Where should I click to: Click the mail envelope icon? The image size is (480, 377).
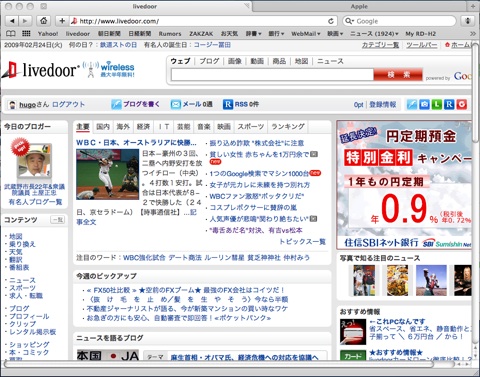pos(175,104)
